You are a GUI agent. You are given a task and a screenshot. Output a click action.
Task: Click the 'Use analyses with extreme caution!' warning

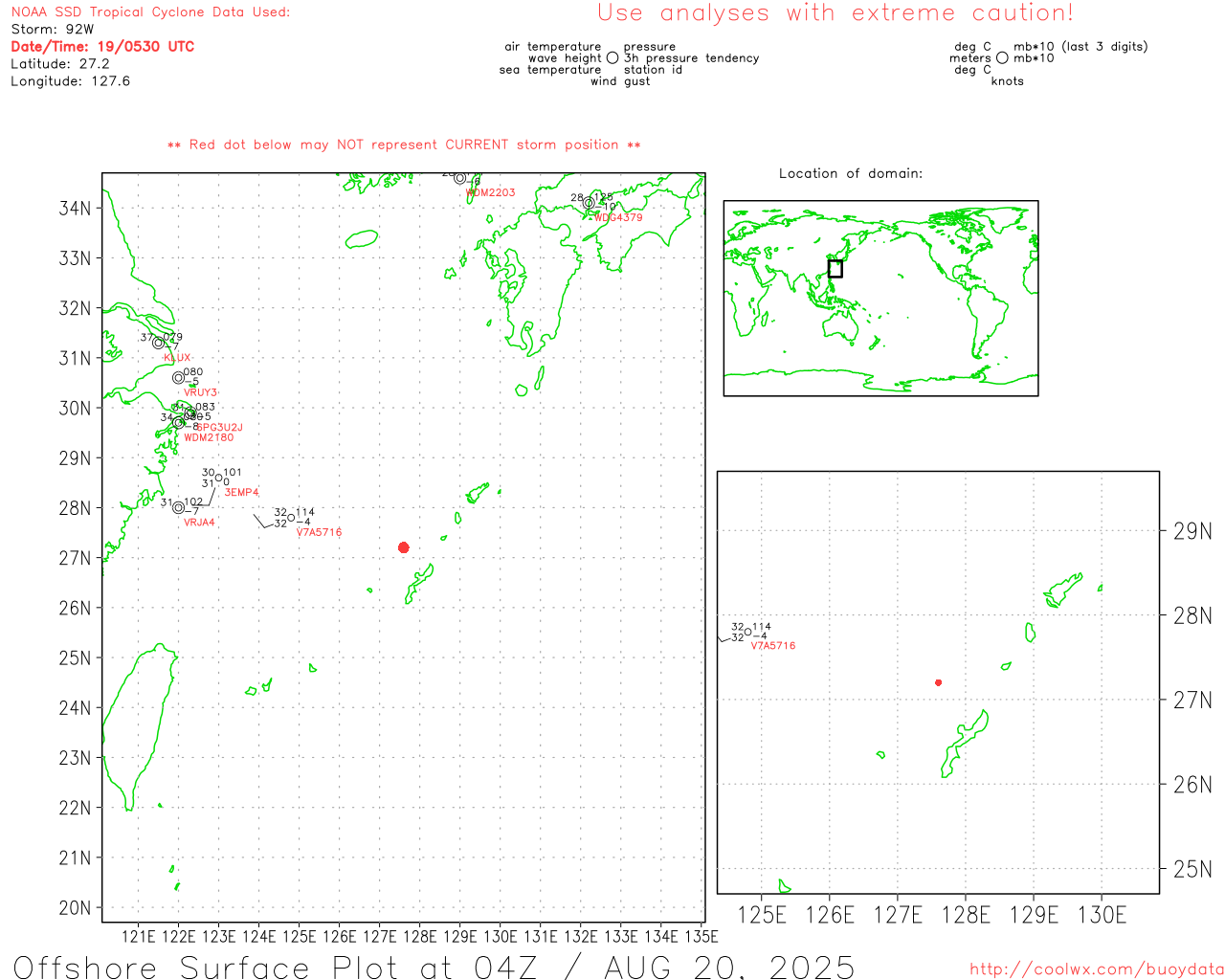point(835,12)
